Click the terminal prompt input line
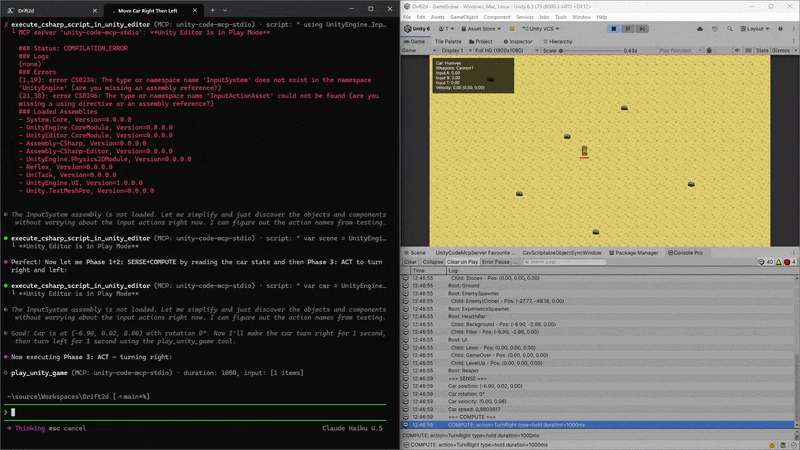800x450 pixels. pos(196,412)
